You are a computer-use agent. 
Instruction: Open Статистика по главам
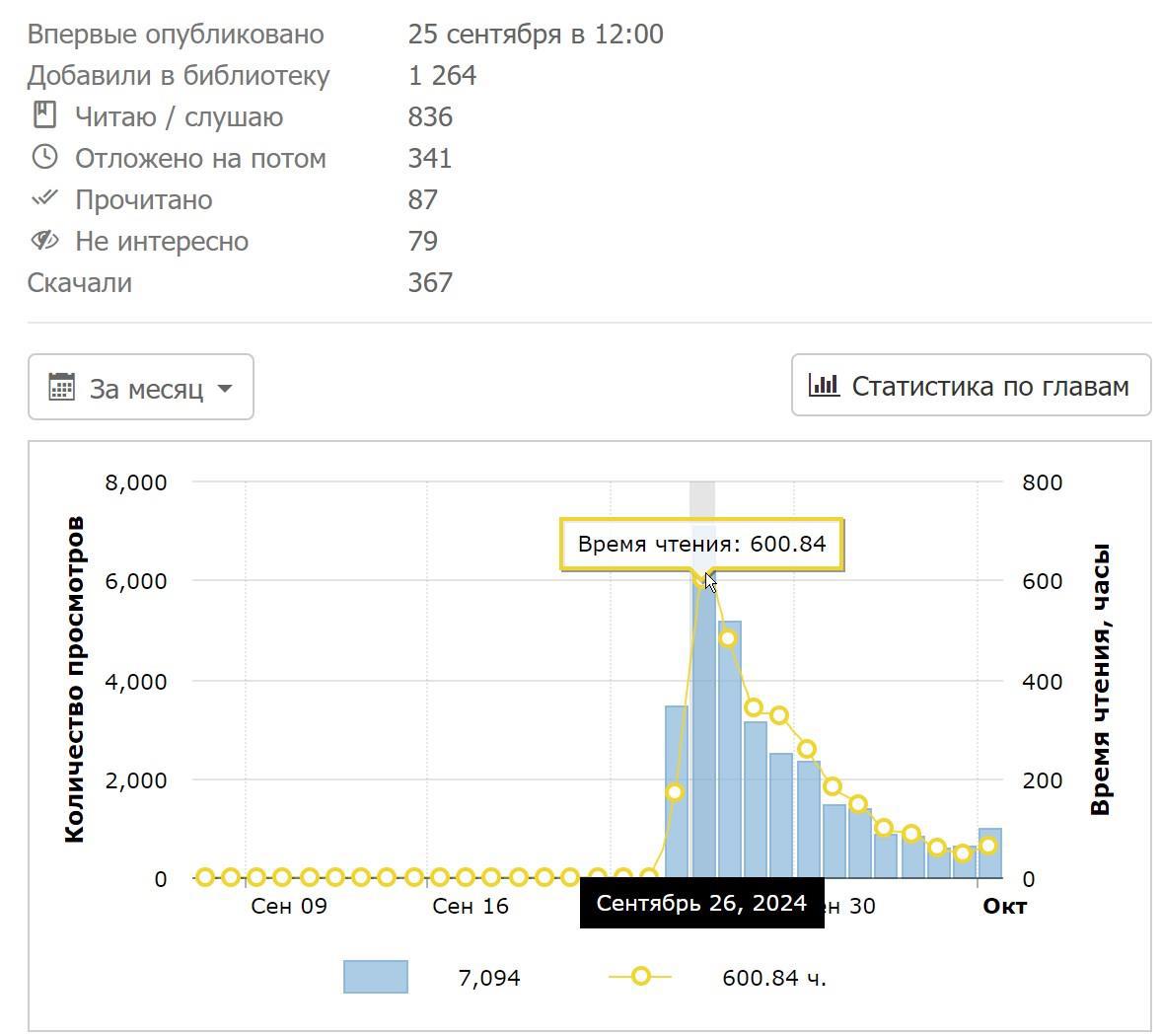[971, 386]
